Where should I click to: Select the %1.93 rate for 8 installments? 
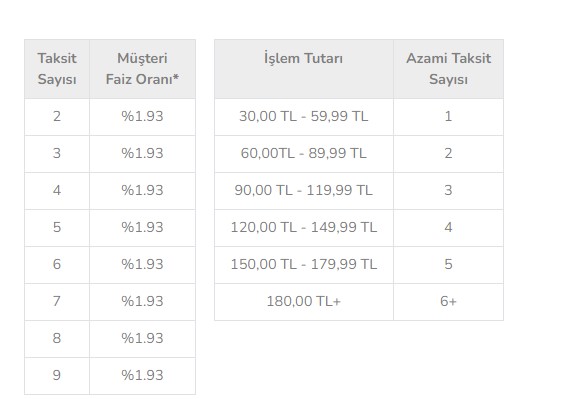pos(142,339)
